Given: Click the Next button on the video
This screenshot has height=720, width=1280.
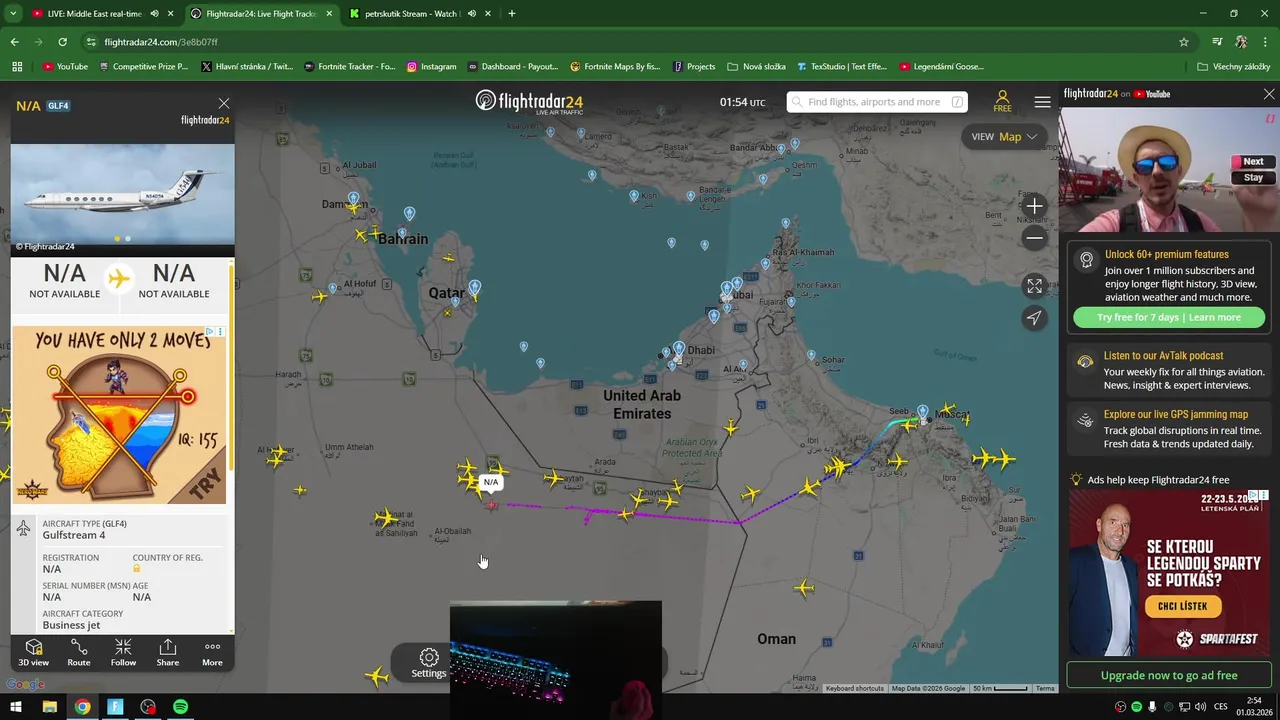Looking at the screenshot, I should [x=1253, y=161].
